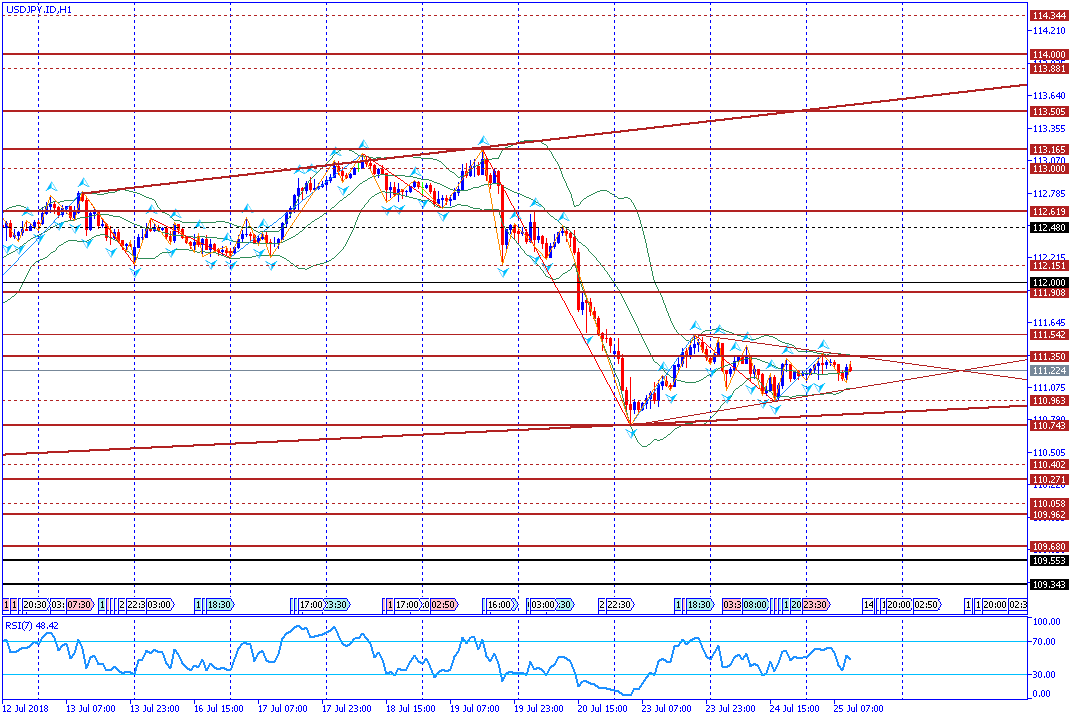This screenshot has width=1080, height=720.
Task: Click the pink 07:30 event marker
Action: (79, 604)
